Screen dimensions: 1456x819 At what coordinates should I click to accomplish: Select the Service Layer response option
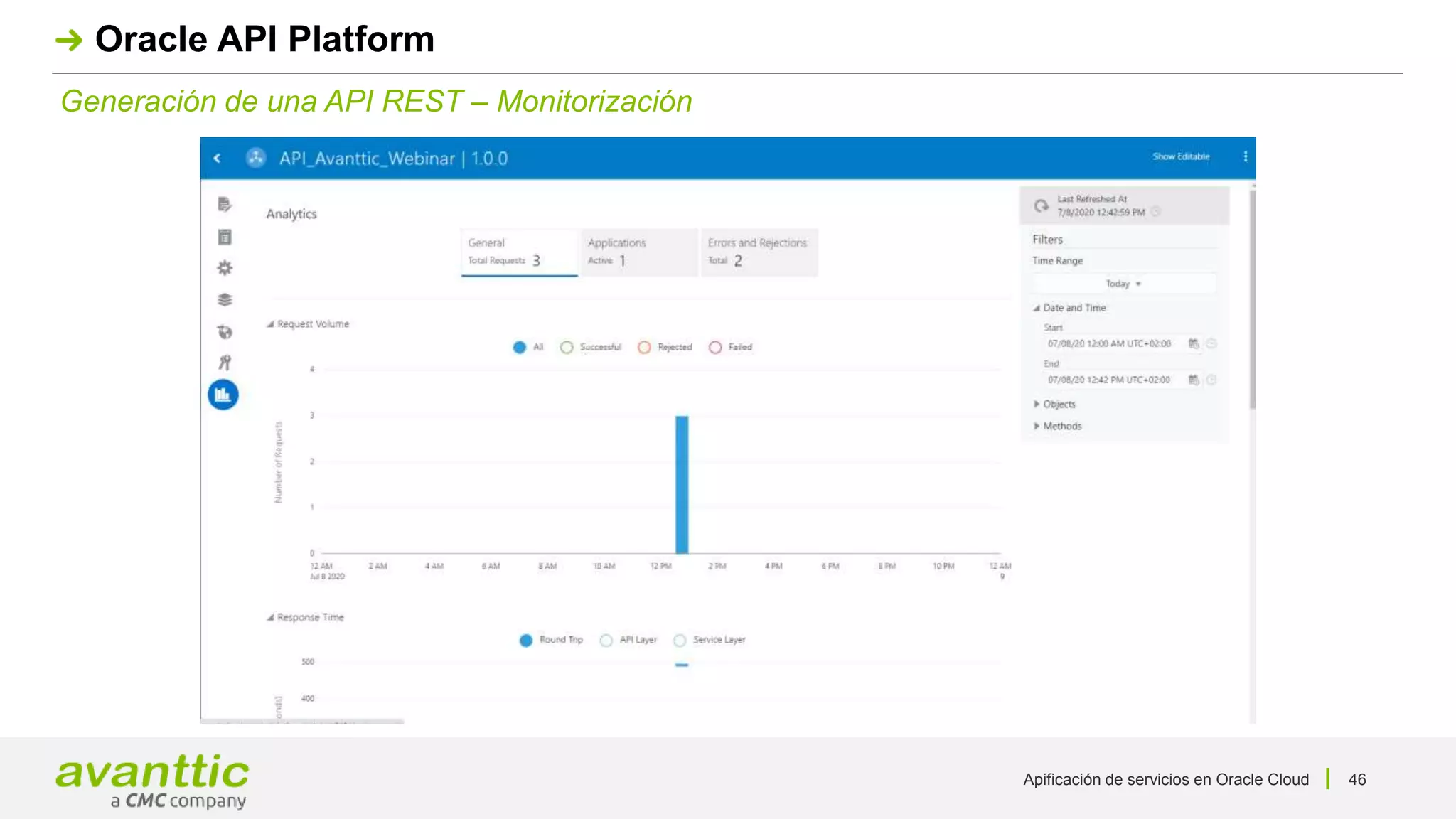pyautogui.click(x=710, y=640)
